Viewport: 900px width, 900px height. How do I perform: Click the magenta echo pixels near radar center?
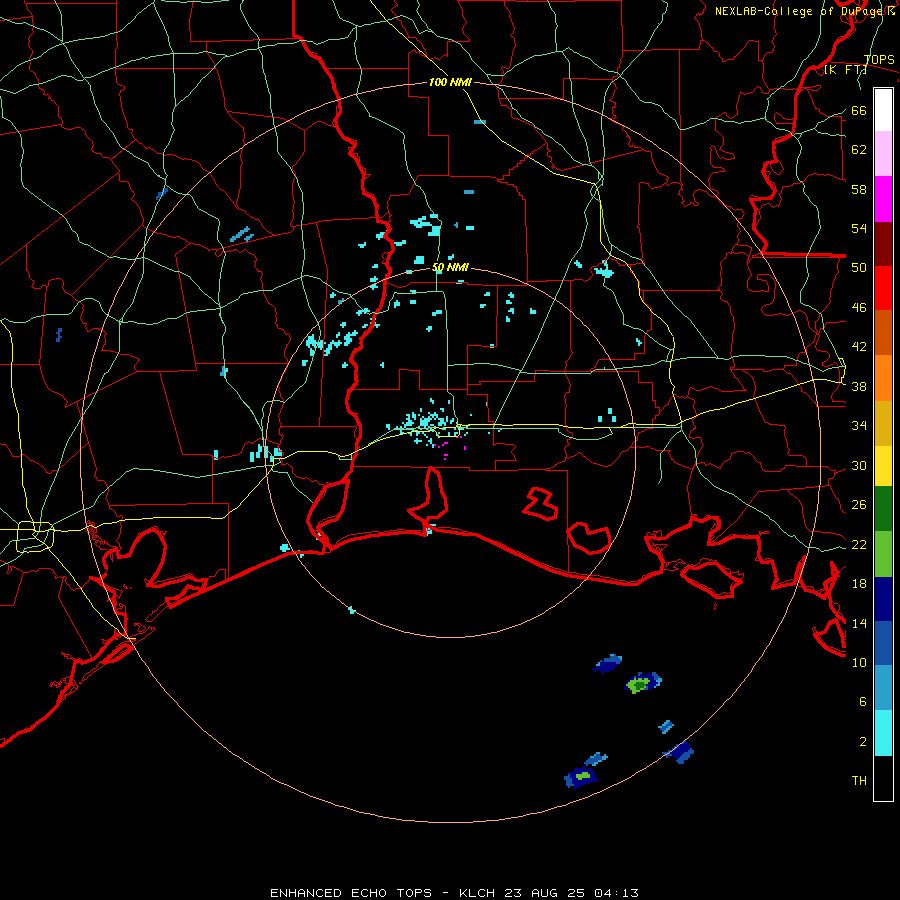(448, 448)
